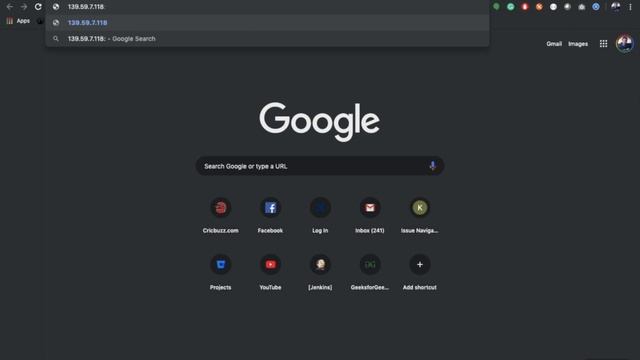The height and width of the screenshot is (360, 640).
Task: Open the Issue Naviga... shortcut
Action: tap(420, 216)
